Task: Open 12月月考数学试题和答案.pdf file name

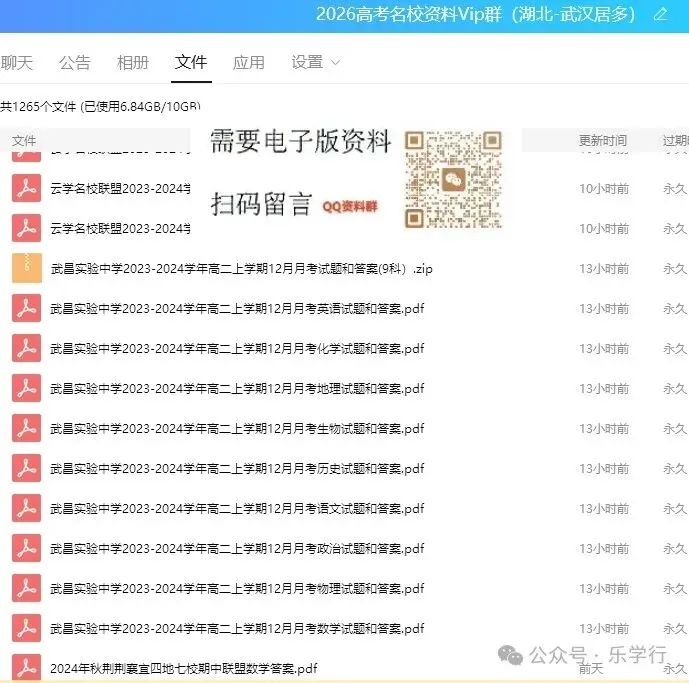Action: pyautogui.click(x=237, y=629)
